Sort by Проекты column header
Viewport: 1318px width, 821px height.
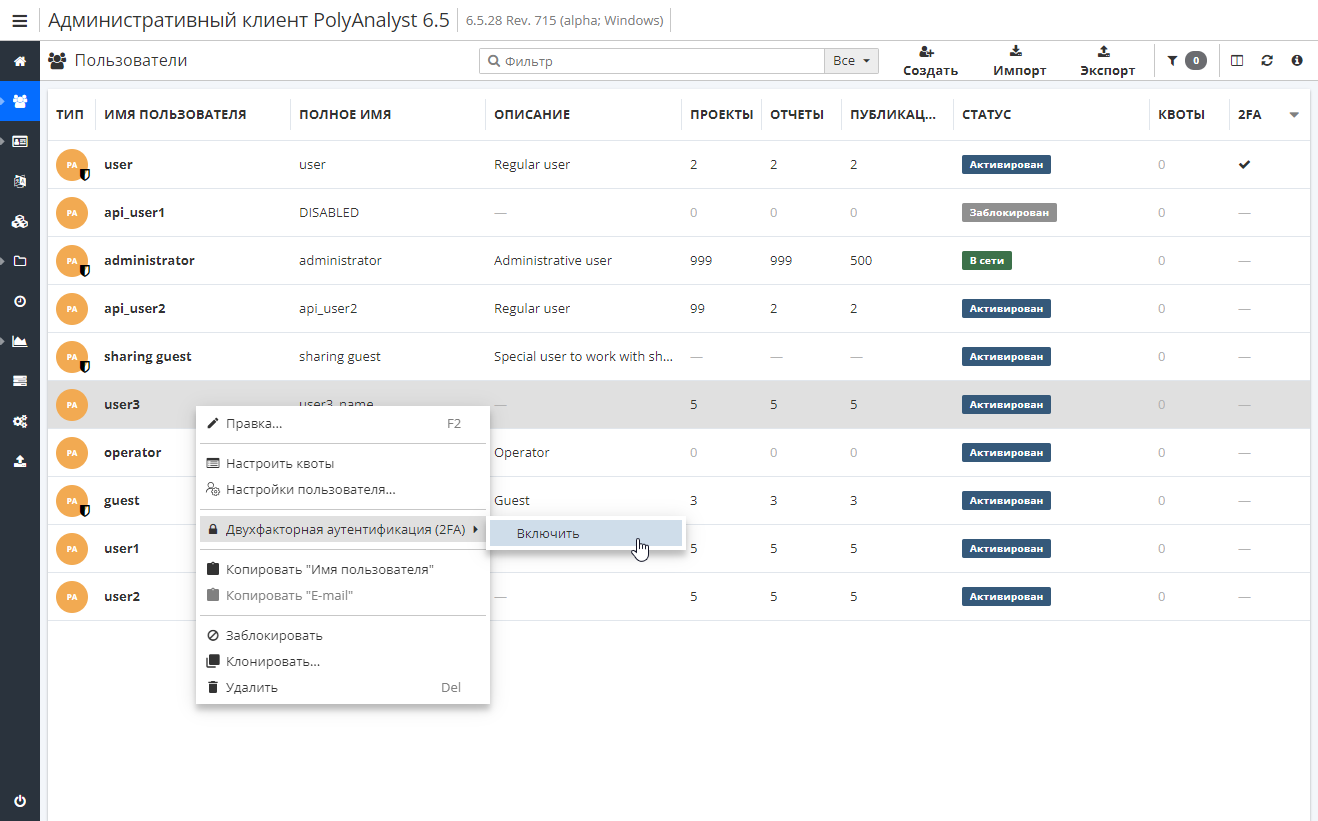tap(721, 115)
